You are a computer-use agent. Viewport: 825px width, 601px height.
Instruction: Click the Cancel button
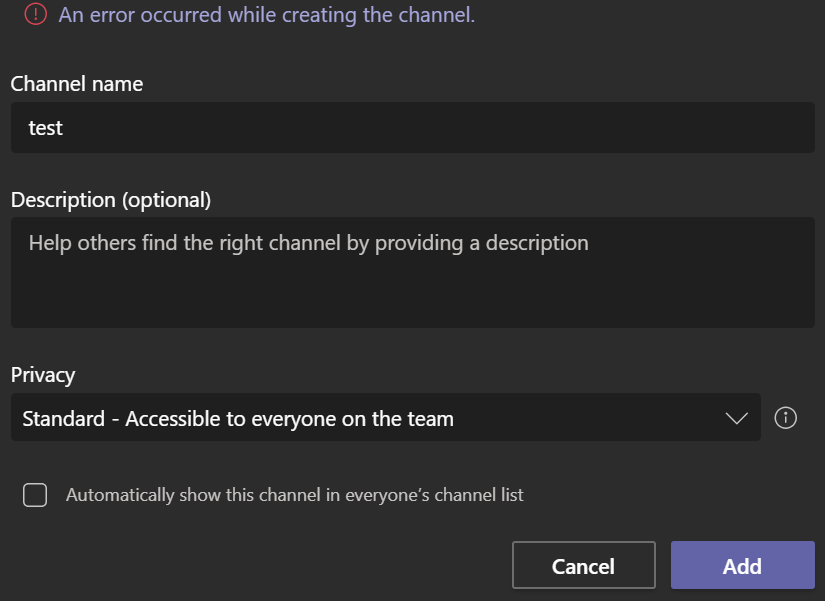point(583,565)
